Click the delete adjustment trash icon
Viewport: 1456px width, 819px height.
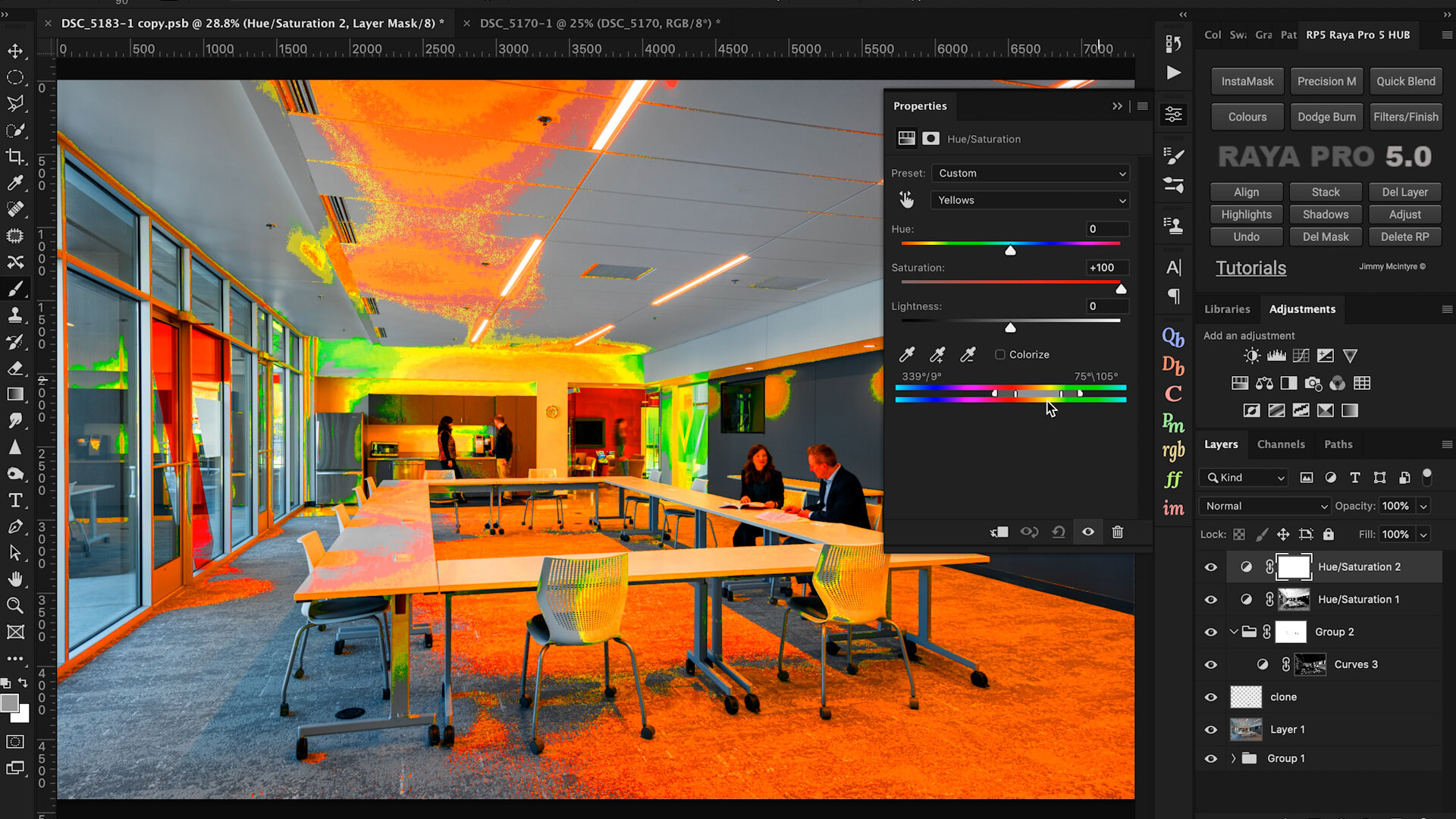(1118, 532)
